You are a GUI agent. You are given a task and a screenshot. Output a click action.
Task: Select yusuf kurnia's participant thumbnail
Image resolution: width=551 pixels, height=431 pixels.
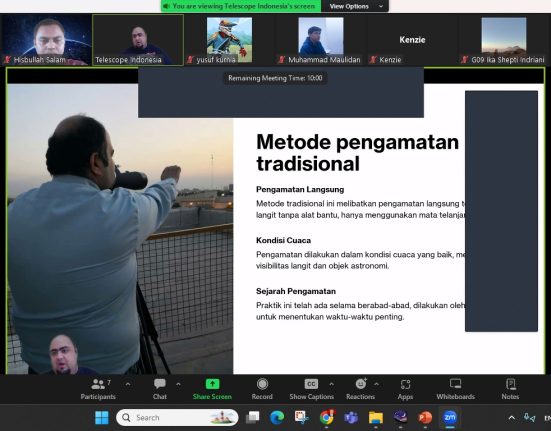pyautogui.click(x=229, y=40)
